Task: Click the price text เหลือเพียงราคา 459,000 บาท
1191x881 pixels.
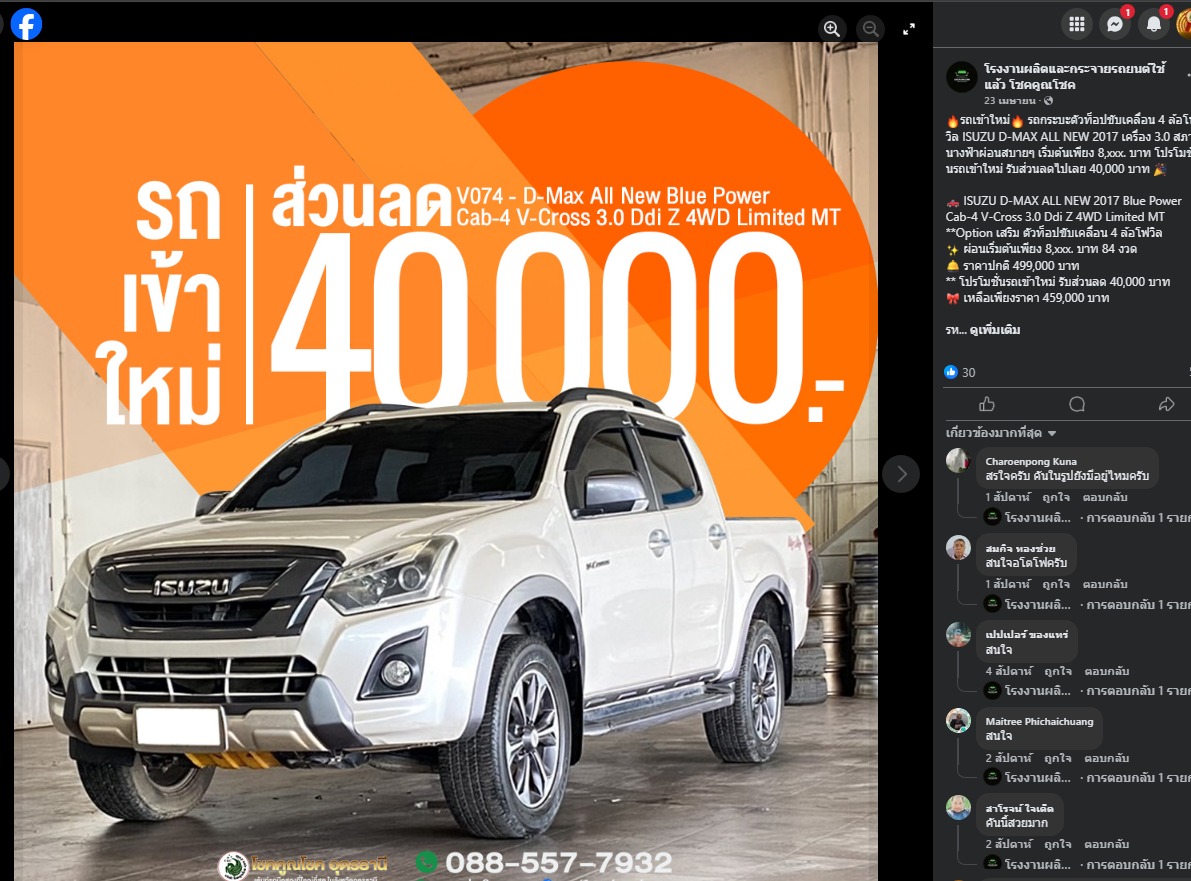Action: [x=1036, y=298]
